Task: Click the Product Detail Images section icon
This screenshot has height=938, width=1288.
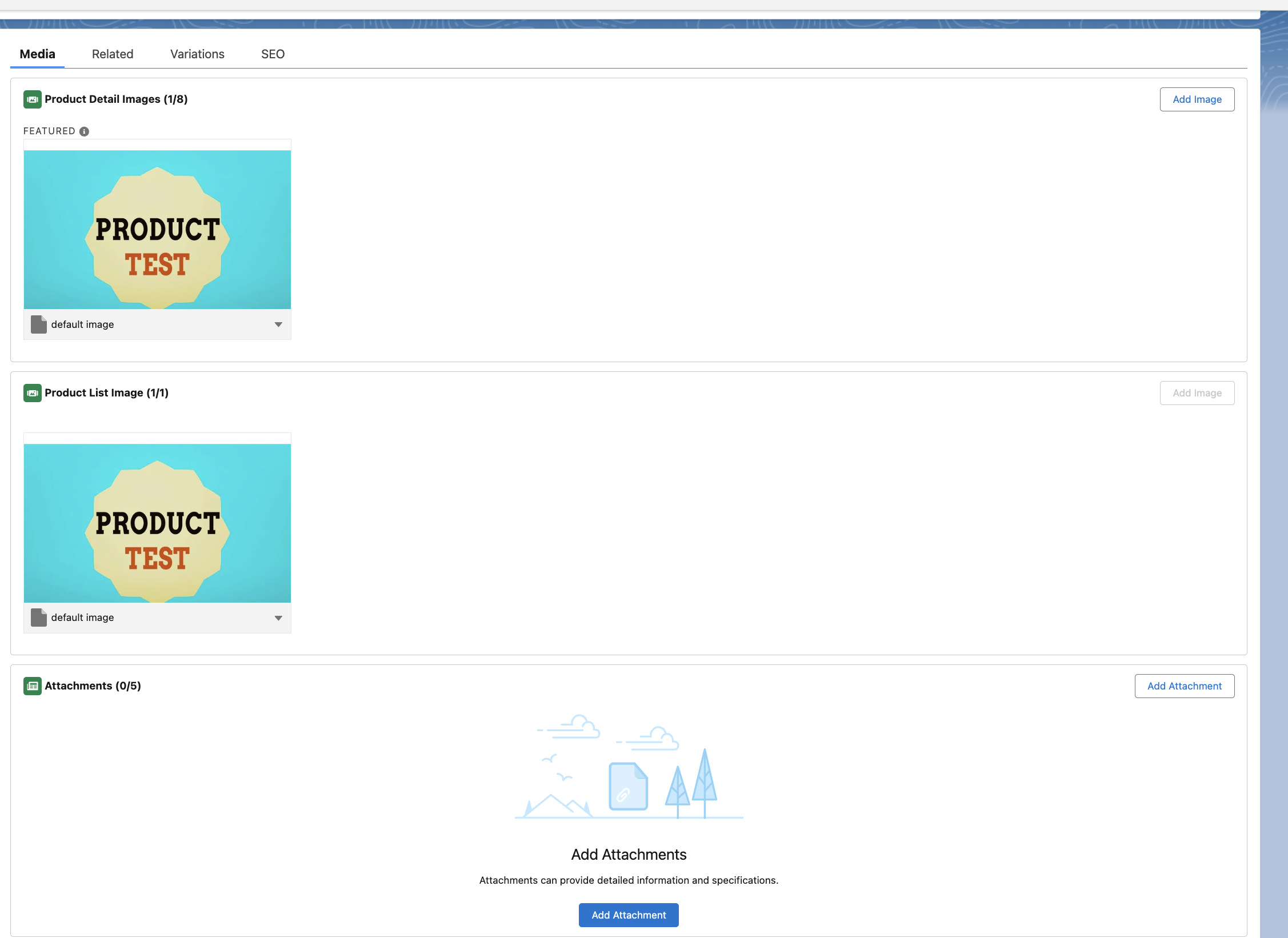Action: [x=32, y=99]
